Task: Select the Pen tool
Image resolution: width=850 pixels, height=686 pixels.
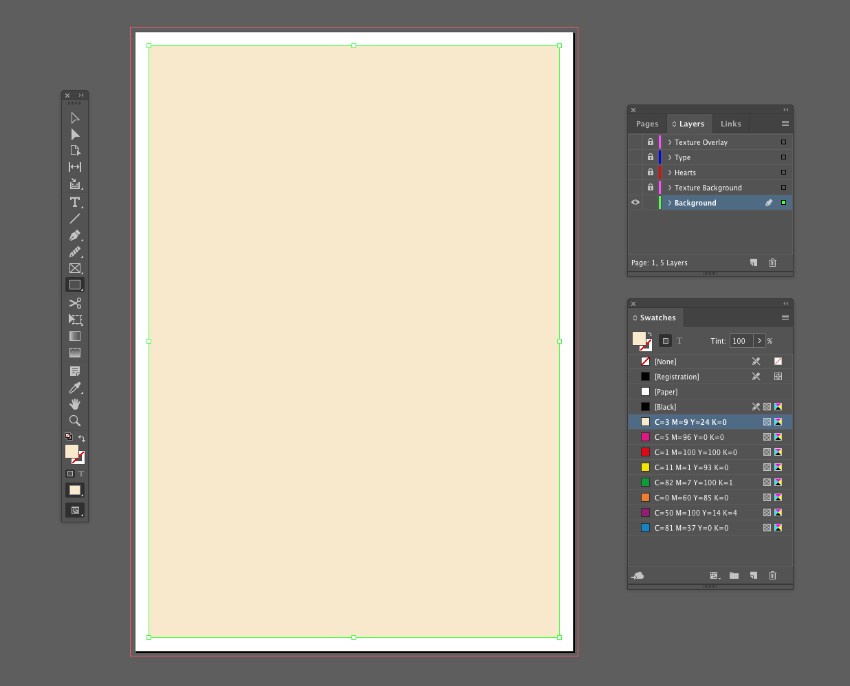Action: click(x=73, y=233)
